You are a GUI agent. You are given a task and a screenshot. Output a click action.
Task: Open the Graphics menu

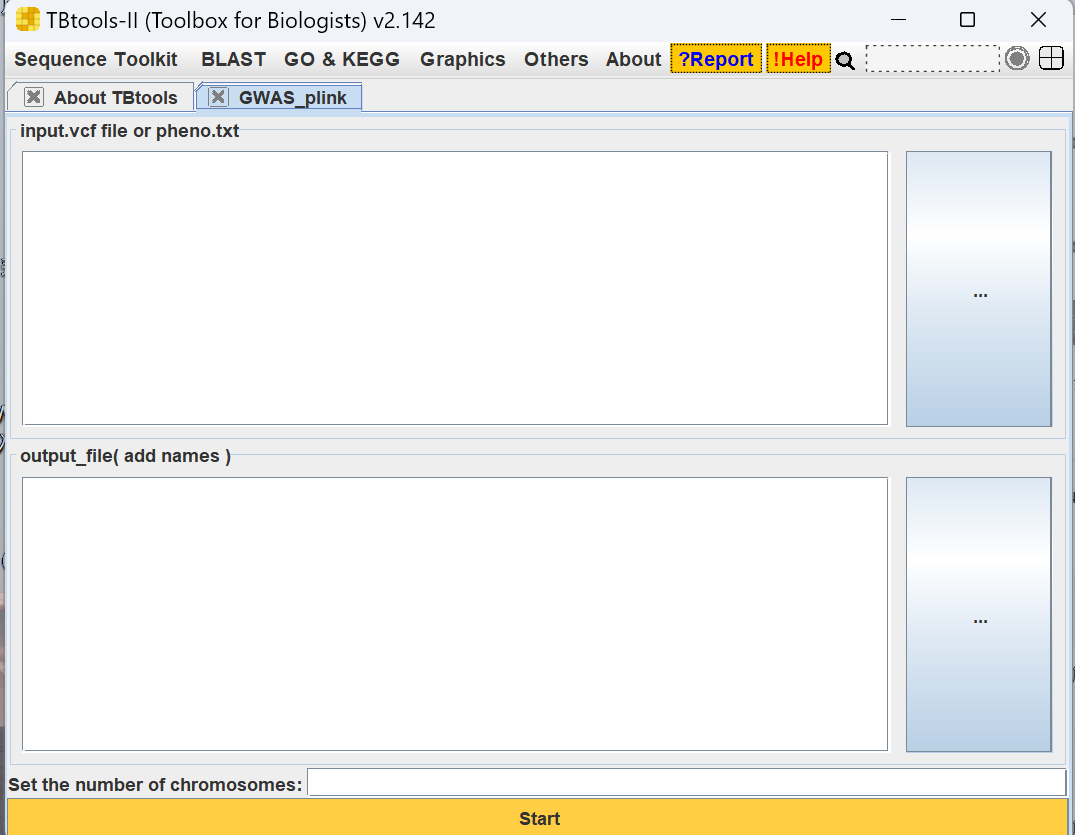tap(463, 59)
